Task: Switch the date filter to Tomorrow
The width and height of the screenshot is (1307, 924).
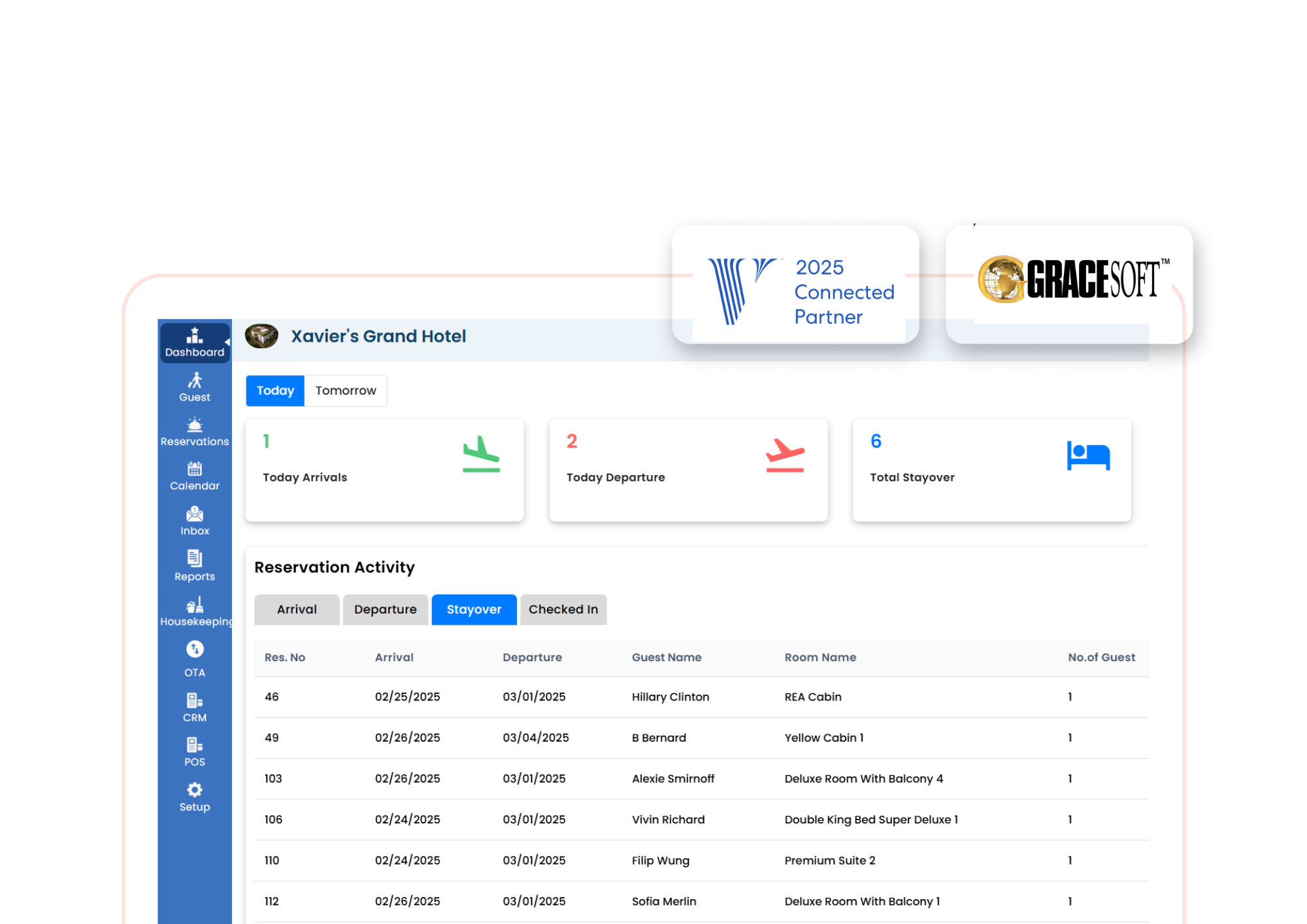Action: click(346, 390)
